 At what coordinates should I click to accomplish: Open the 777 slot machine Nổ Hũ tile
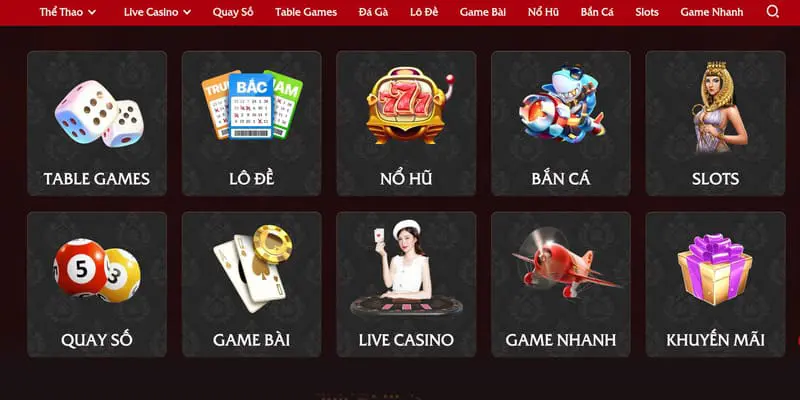coord(406,123)
